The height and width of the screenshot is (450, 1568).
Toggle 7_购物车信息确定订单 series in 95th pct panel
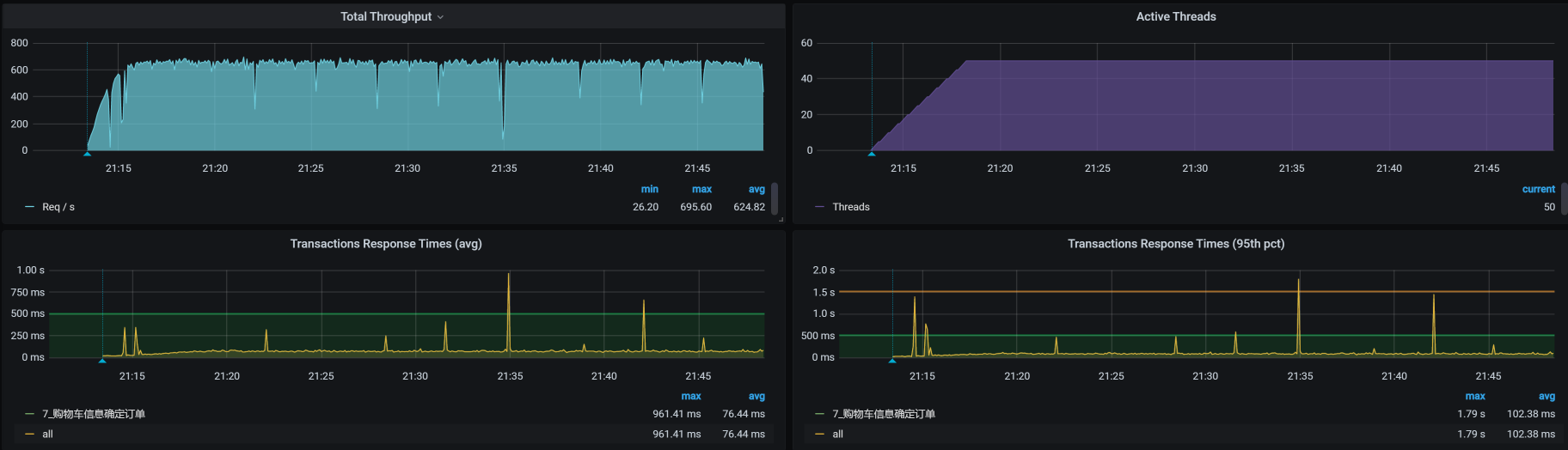pyautogui.click(x=884, y=414)
